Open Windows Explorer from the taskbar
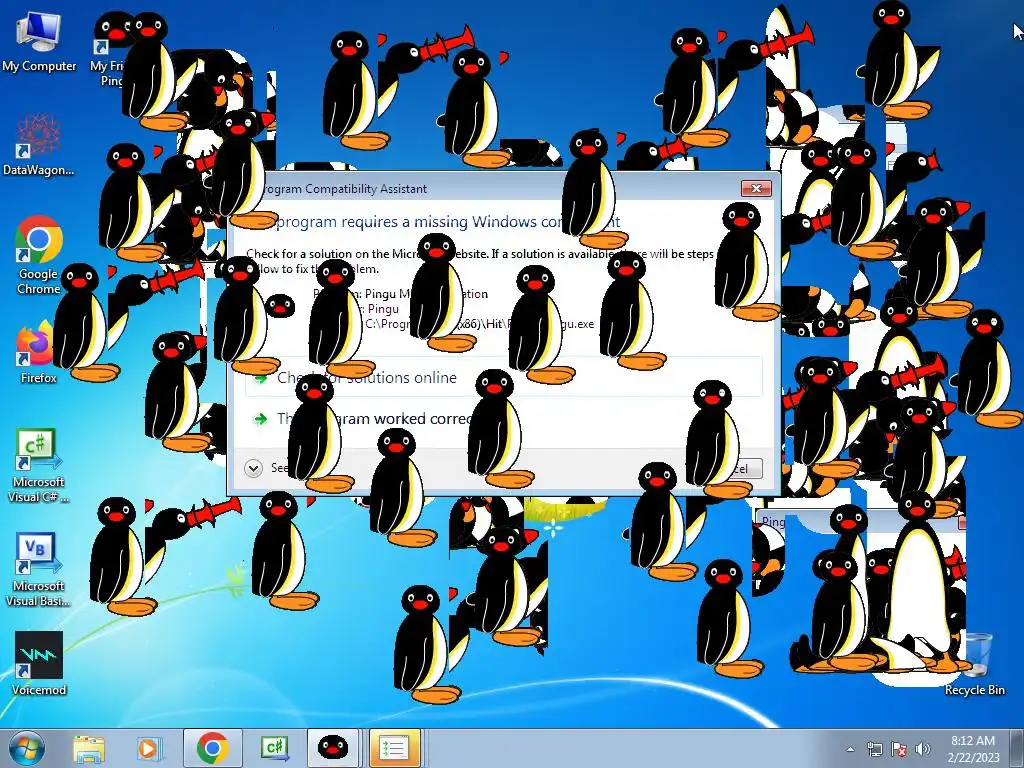 89,748
